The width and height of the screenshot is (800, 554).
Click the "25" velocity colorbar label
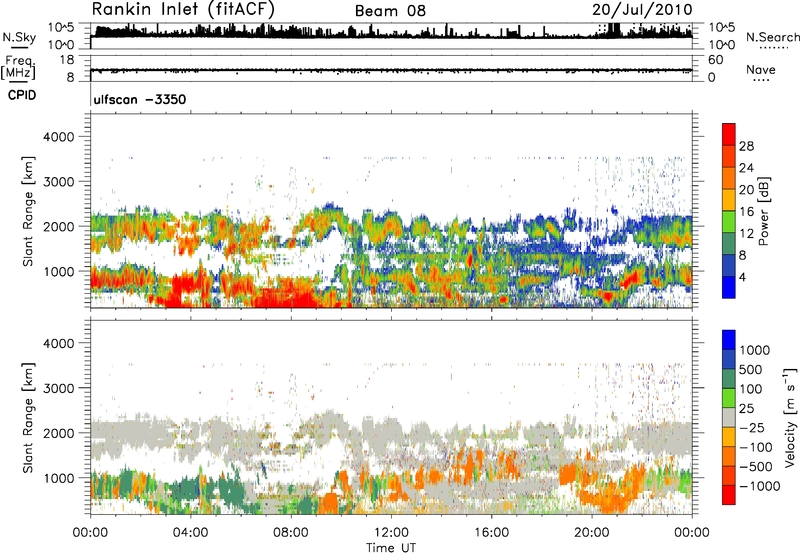tap(746, 409)
